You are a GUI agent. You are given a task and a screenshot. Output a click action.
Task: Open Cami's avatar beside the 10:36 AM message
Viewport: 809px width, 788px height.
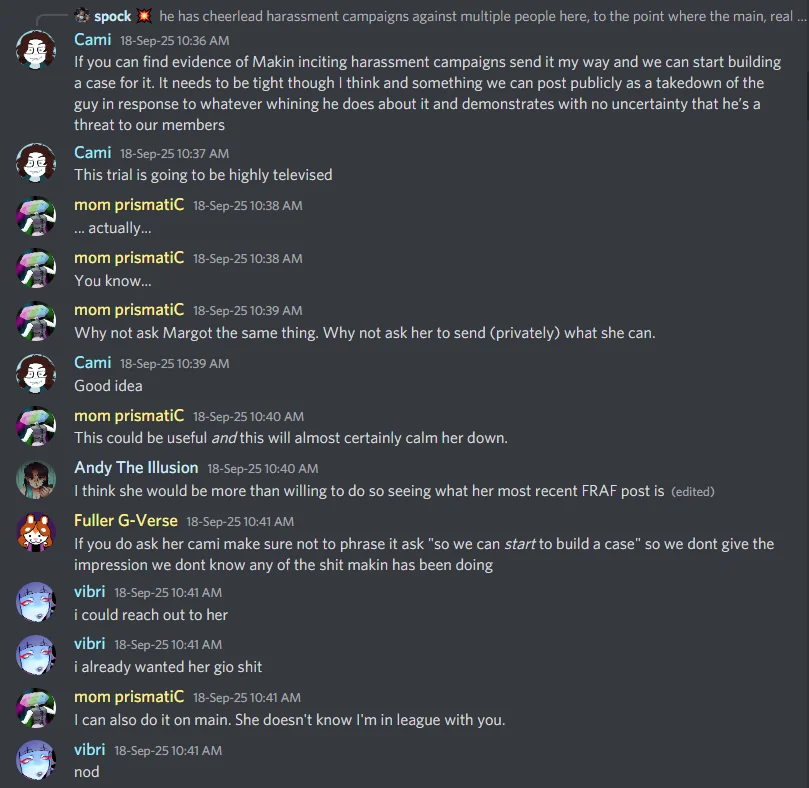(36, 50)
